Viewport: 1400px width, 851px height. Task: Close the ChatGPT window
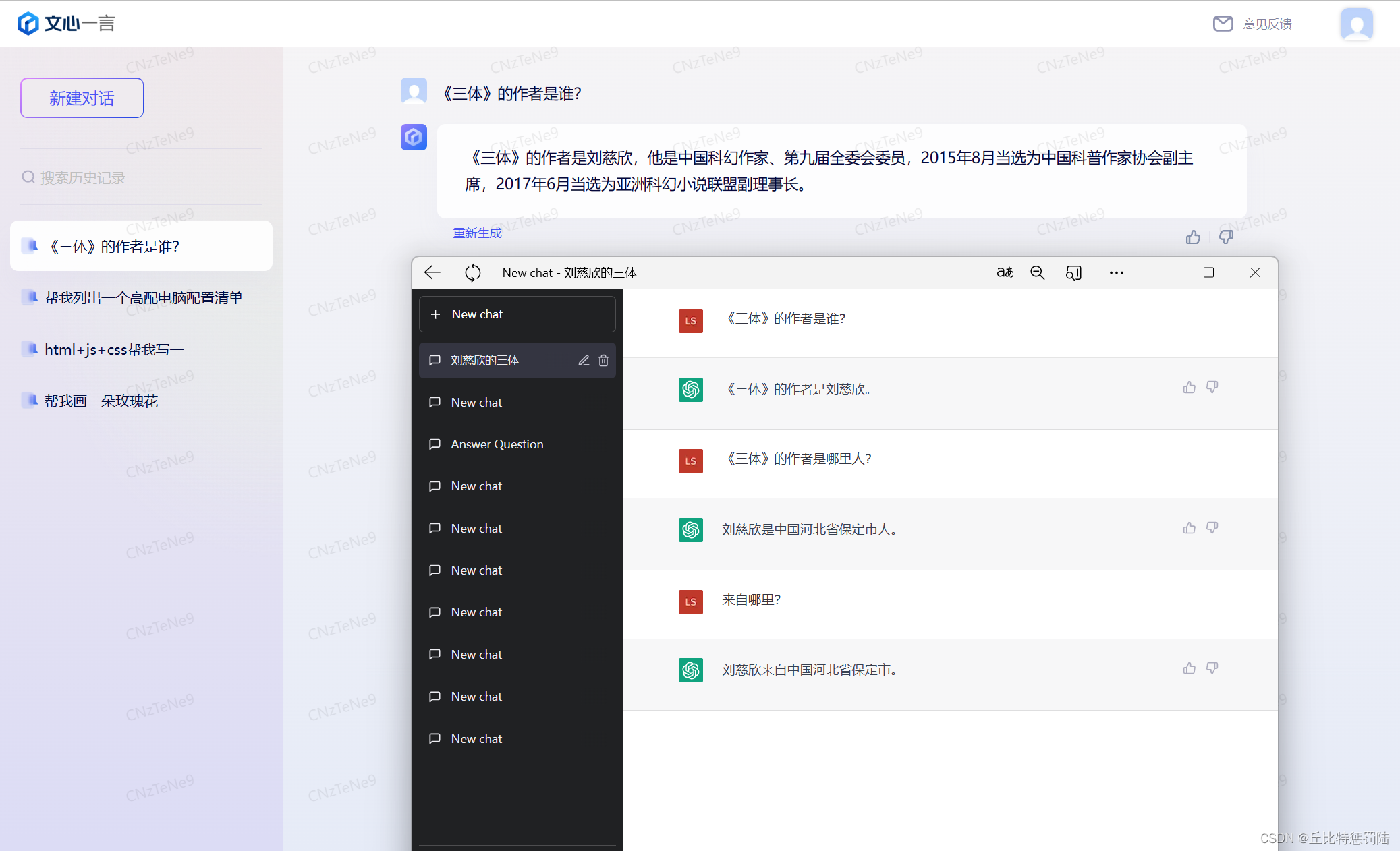pos(1255,272)
